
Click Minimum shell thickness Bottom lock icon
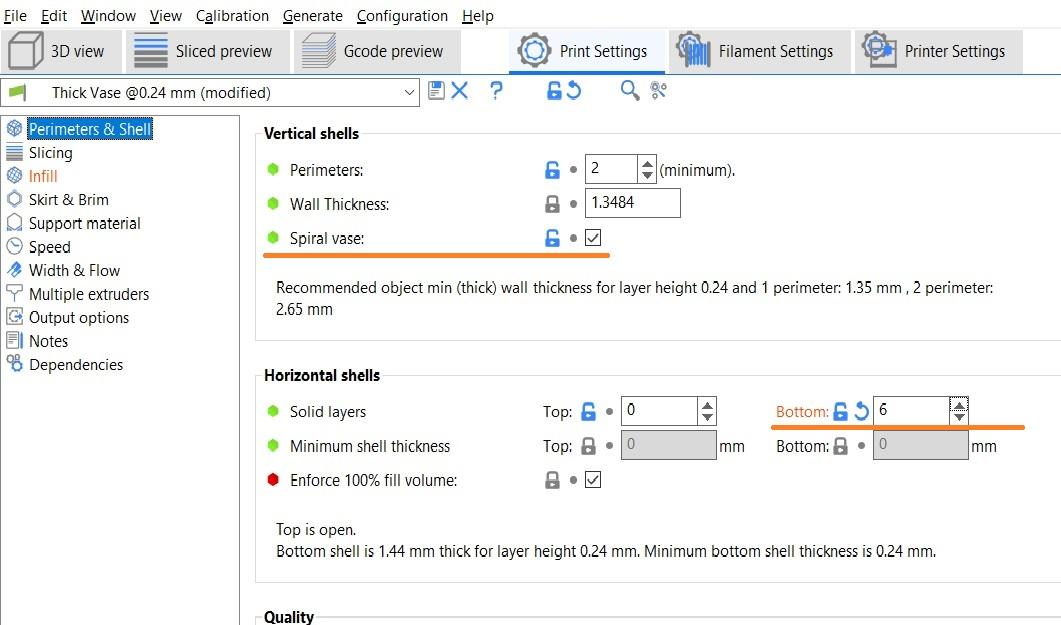coord(840,446)
